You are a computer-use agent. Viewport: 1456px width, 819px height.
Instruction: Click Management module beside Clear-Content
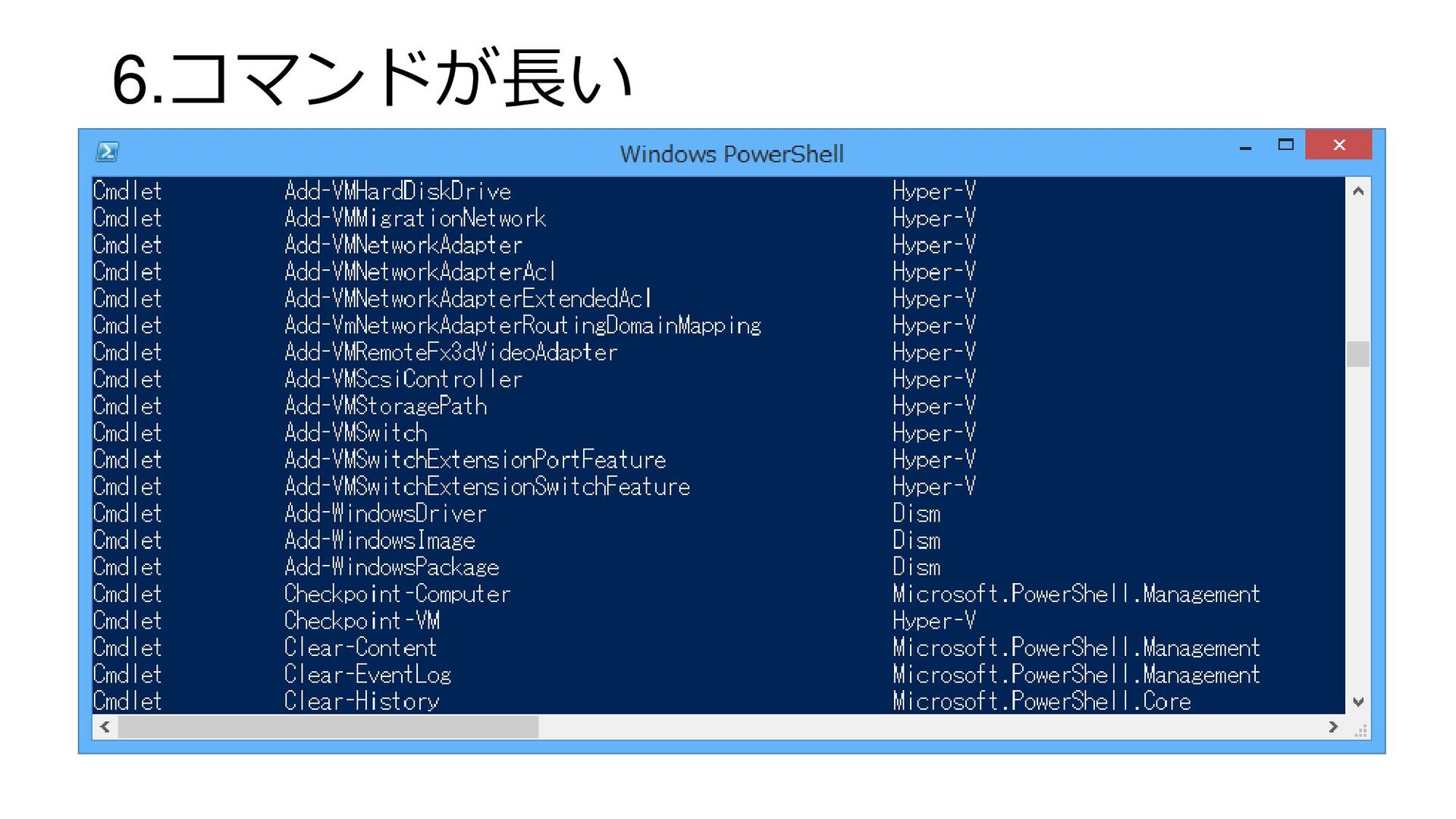[1076, 648]
